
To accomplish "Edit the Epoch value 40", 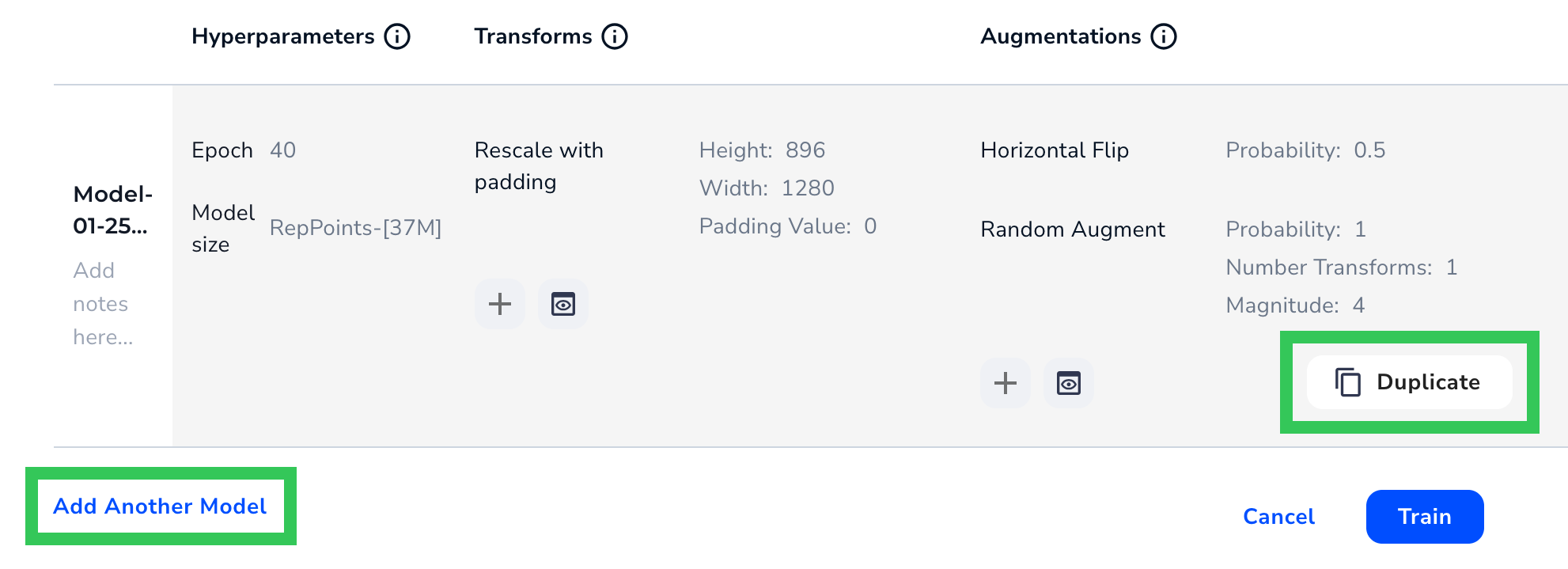I will pos(282,150).
